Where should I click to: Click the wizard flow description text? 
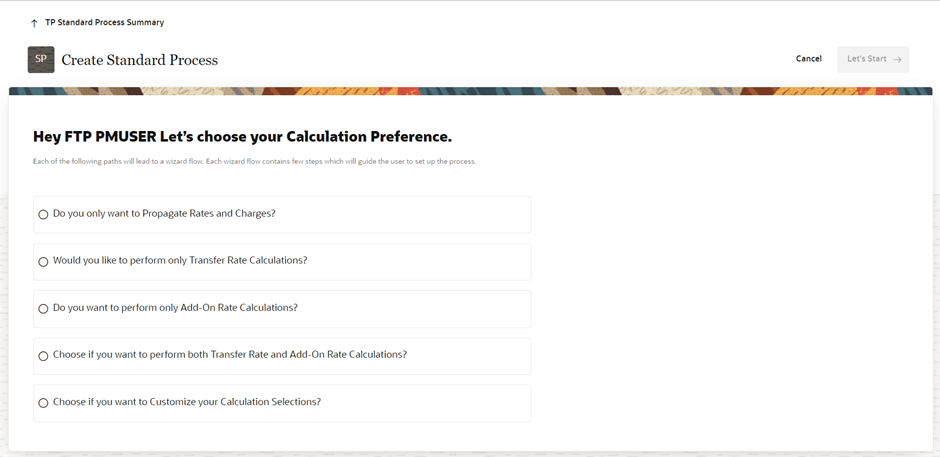coord(254,162)
